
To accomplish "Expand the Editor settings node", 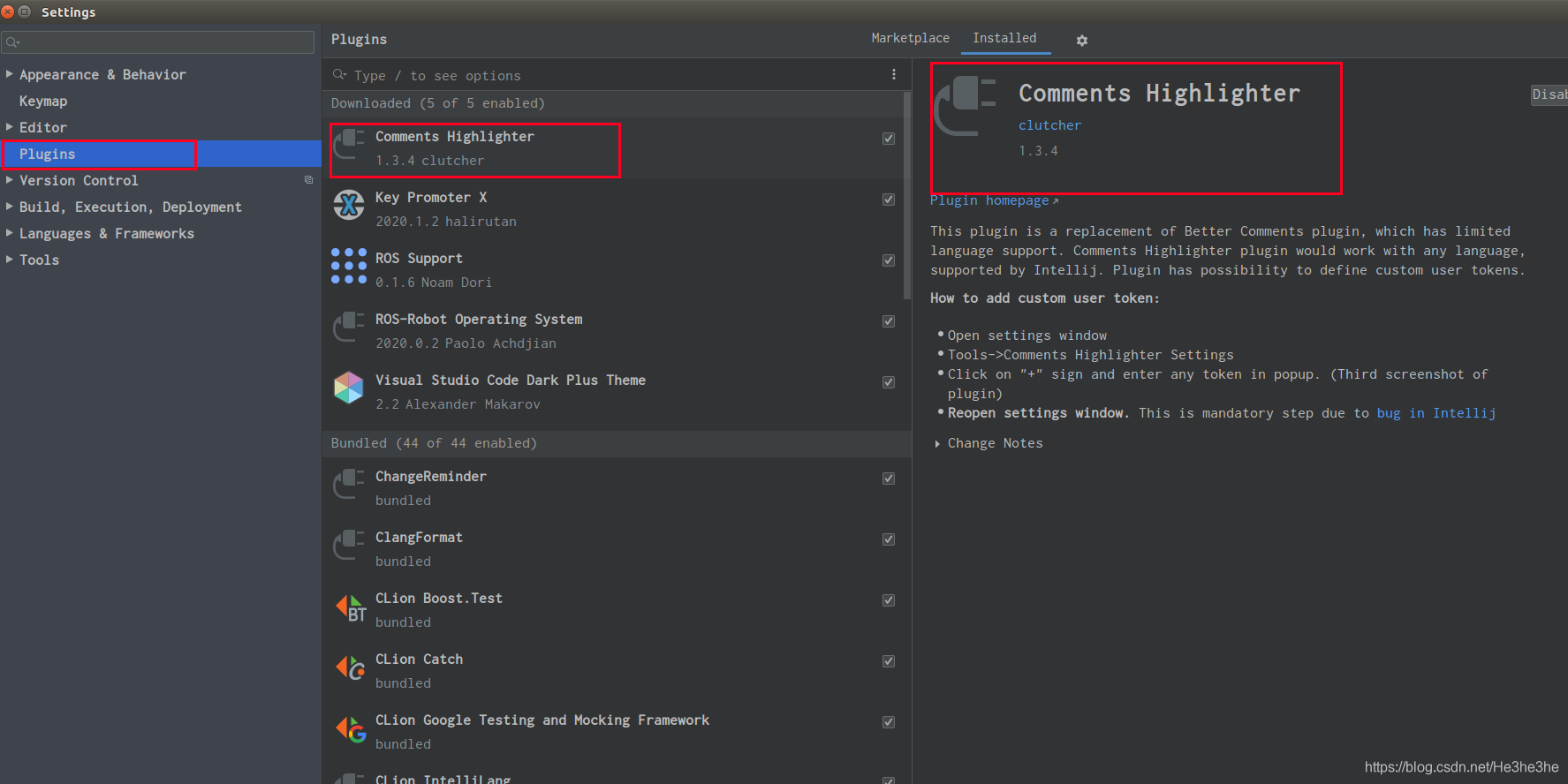I will pos(9,127).
